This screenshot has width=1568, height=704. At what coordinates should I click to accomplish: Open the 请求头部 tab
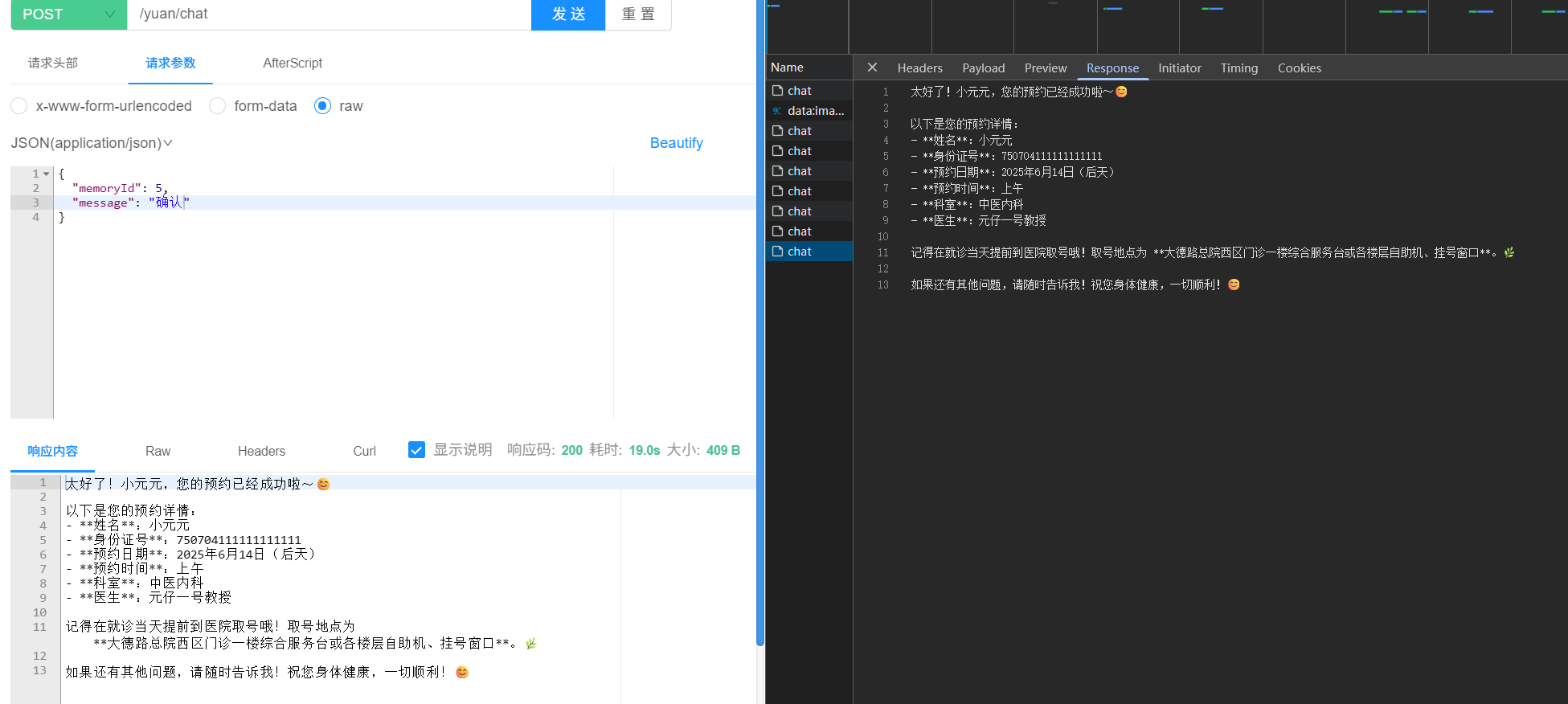(53, 63)
